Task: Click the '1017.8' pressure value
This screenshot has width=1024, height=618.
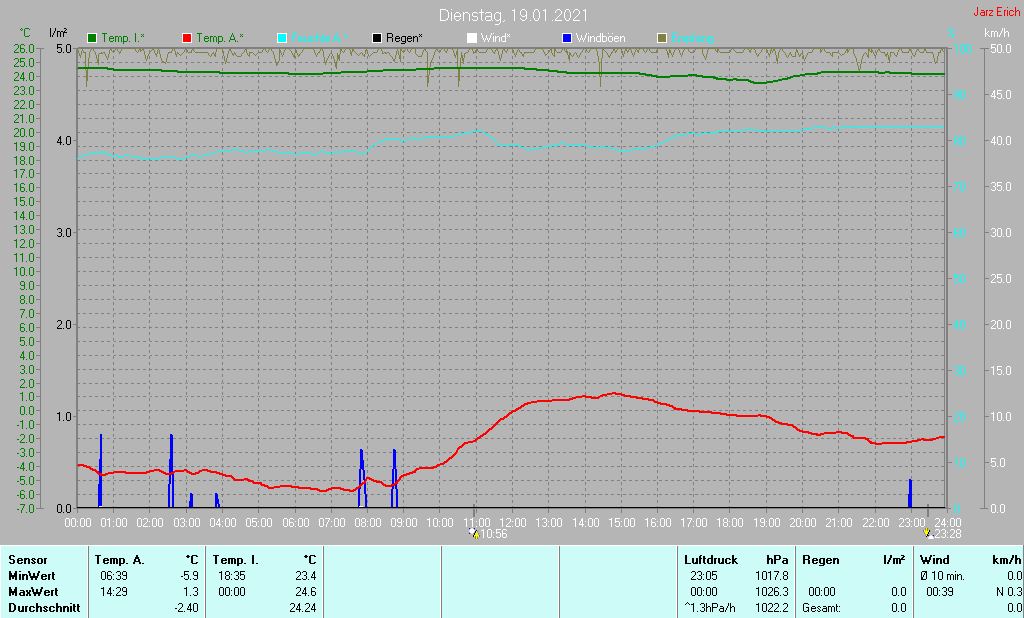Action: (772, 576)
